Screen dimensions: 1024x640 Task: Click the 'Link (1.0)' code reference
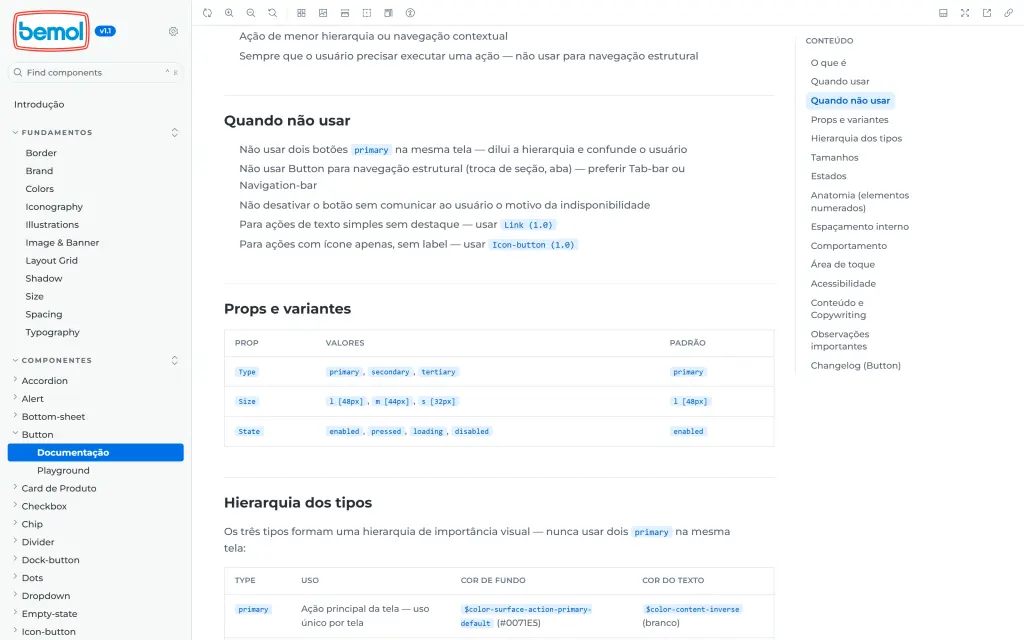tap(528, 225)
